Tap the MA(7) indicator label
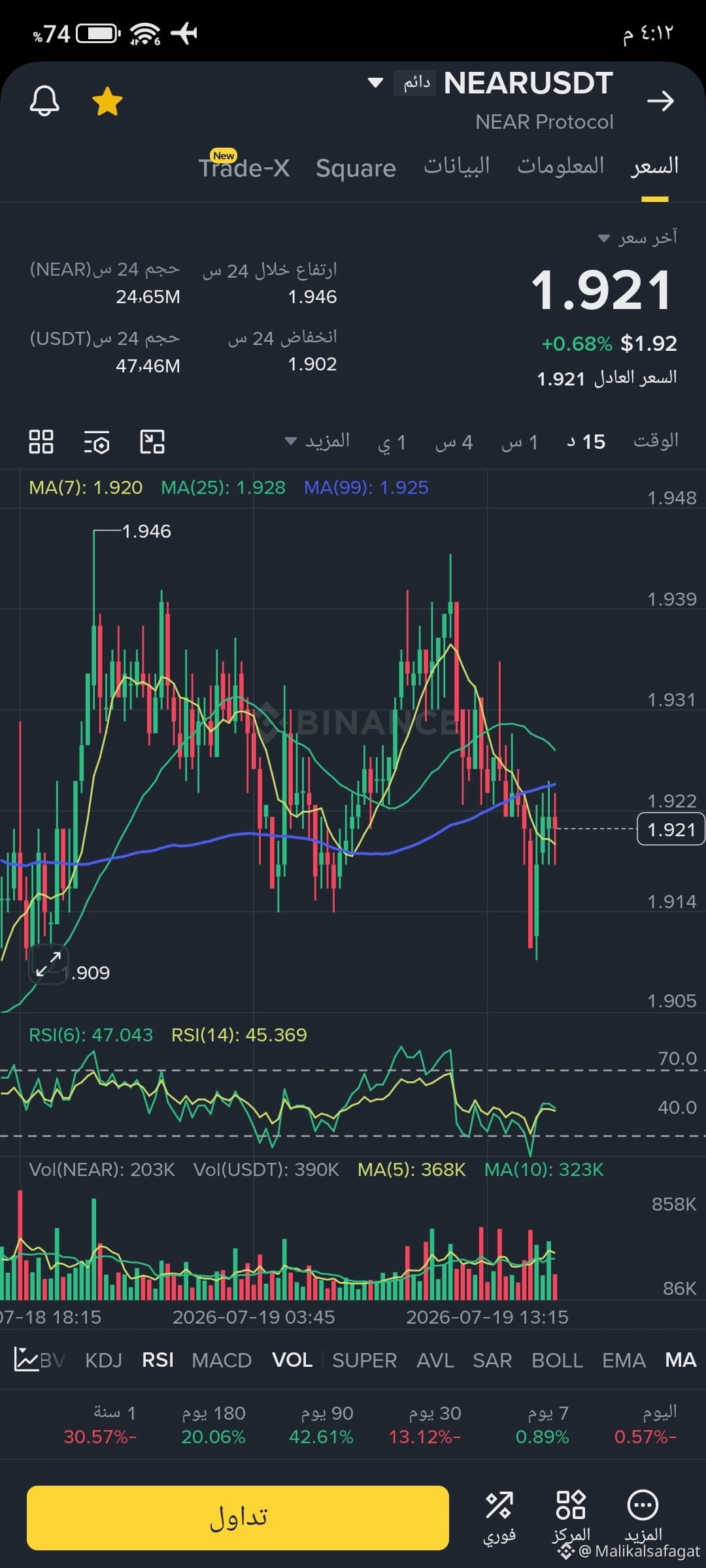Viewport: 706px width, 1568px height. click(x=86, y=487)
